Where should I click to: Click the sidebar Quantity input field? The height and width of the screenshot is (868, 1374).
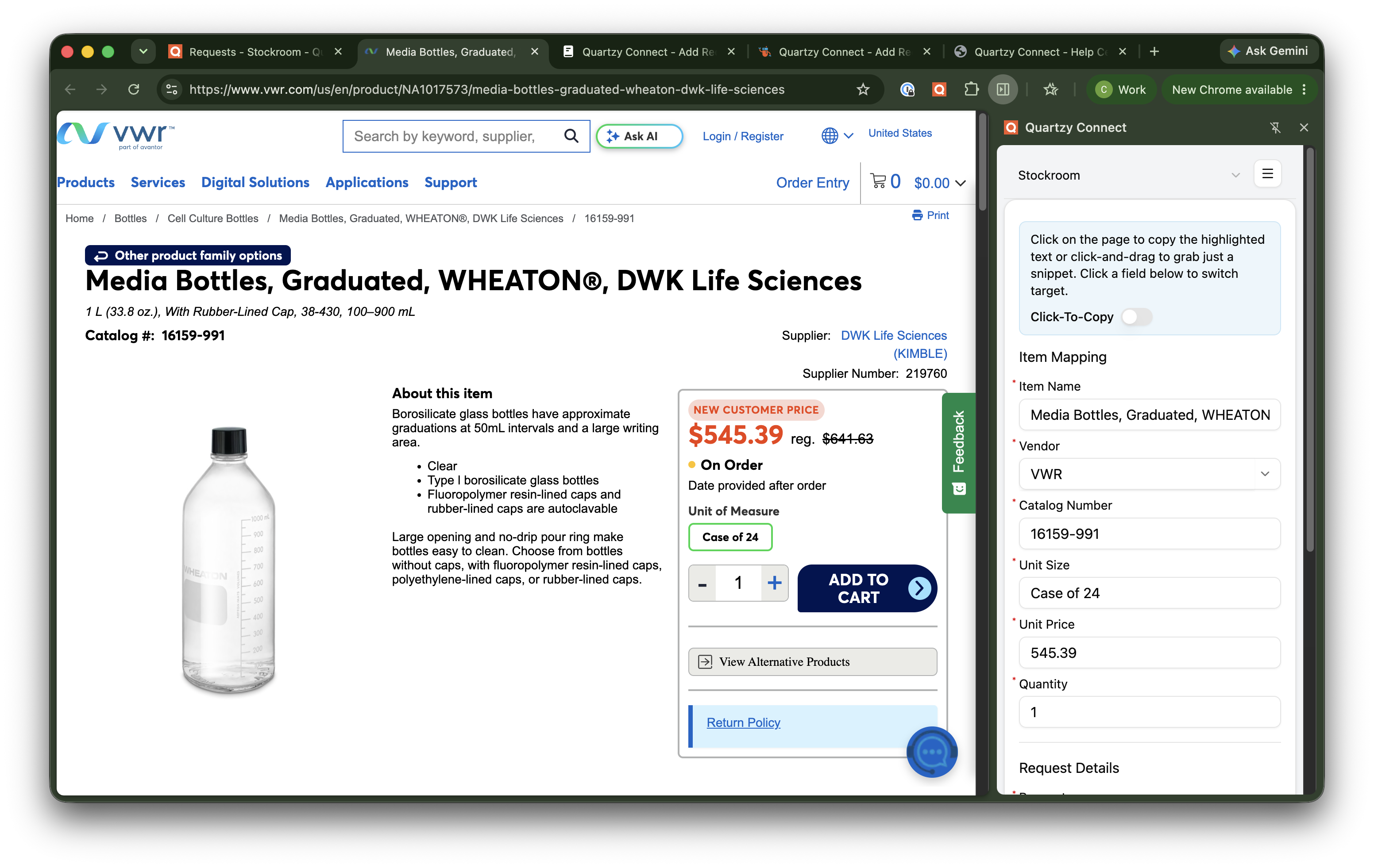pos(1149,712)
